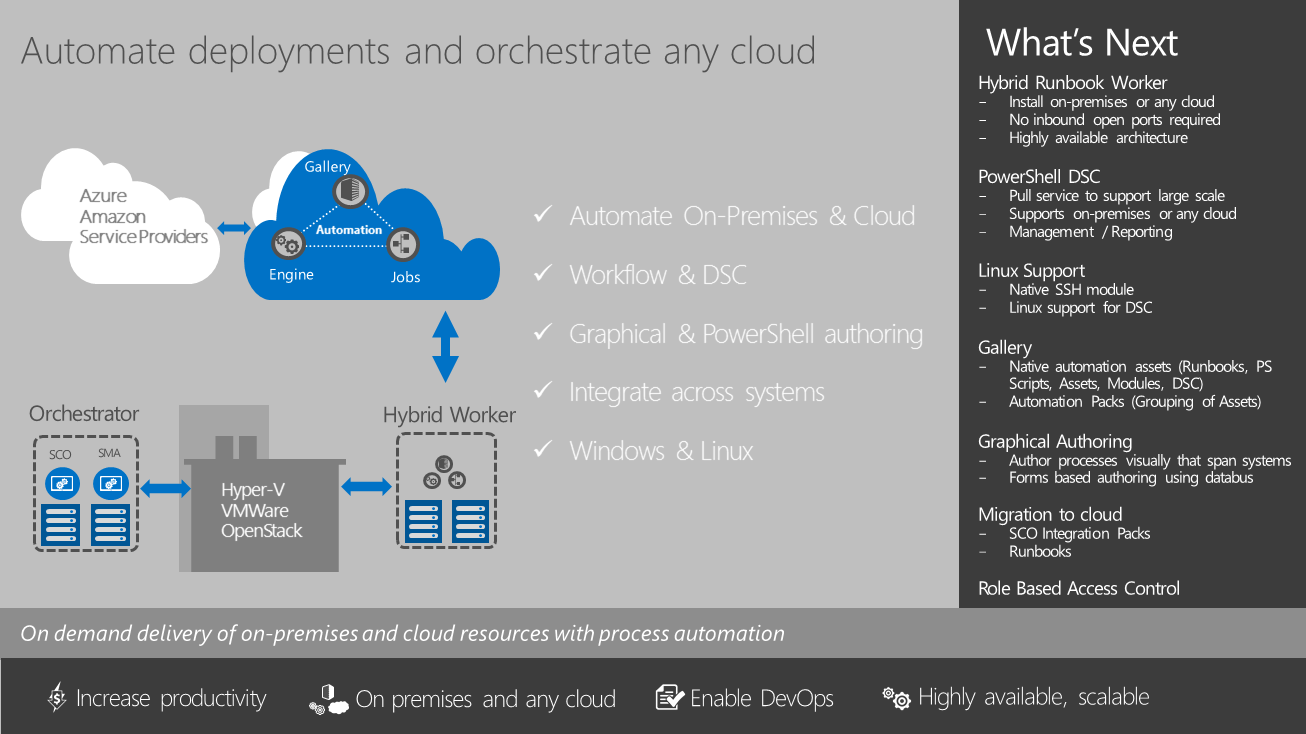Click 'Highly available architecture' bullet
This screenshot has height=734, width=1306.
click(x=1098, y=138)
